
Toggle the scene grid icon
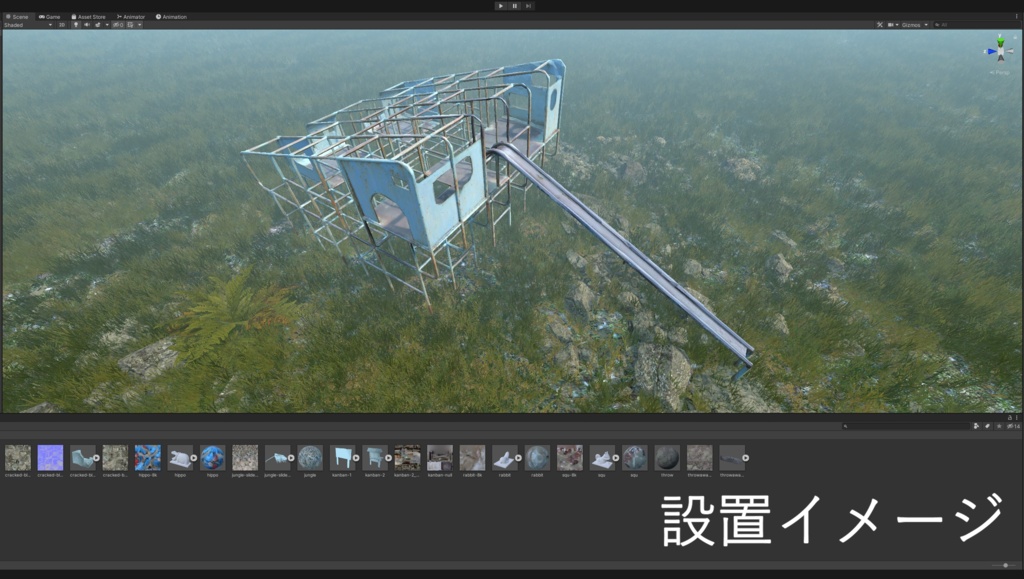[131, 25]
